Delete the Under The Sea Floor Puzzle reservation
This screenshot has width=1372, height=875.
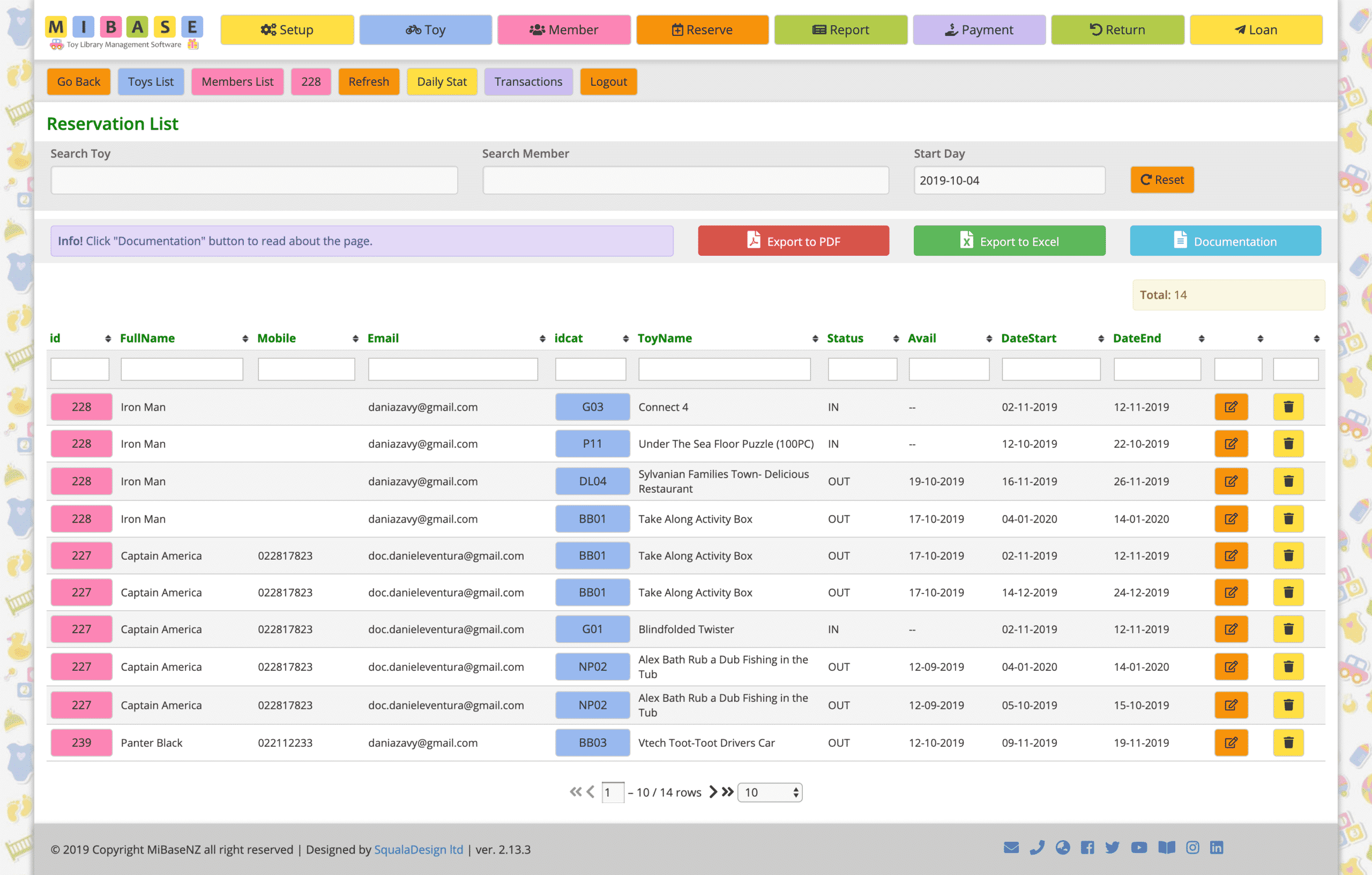pos(1288,443)
